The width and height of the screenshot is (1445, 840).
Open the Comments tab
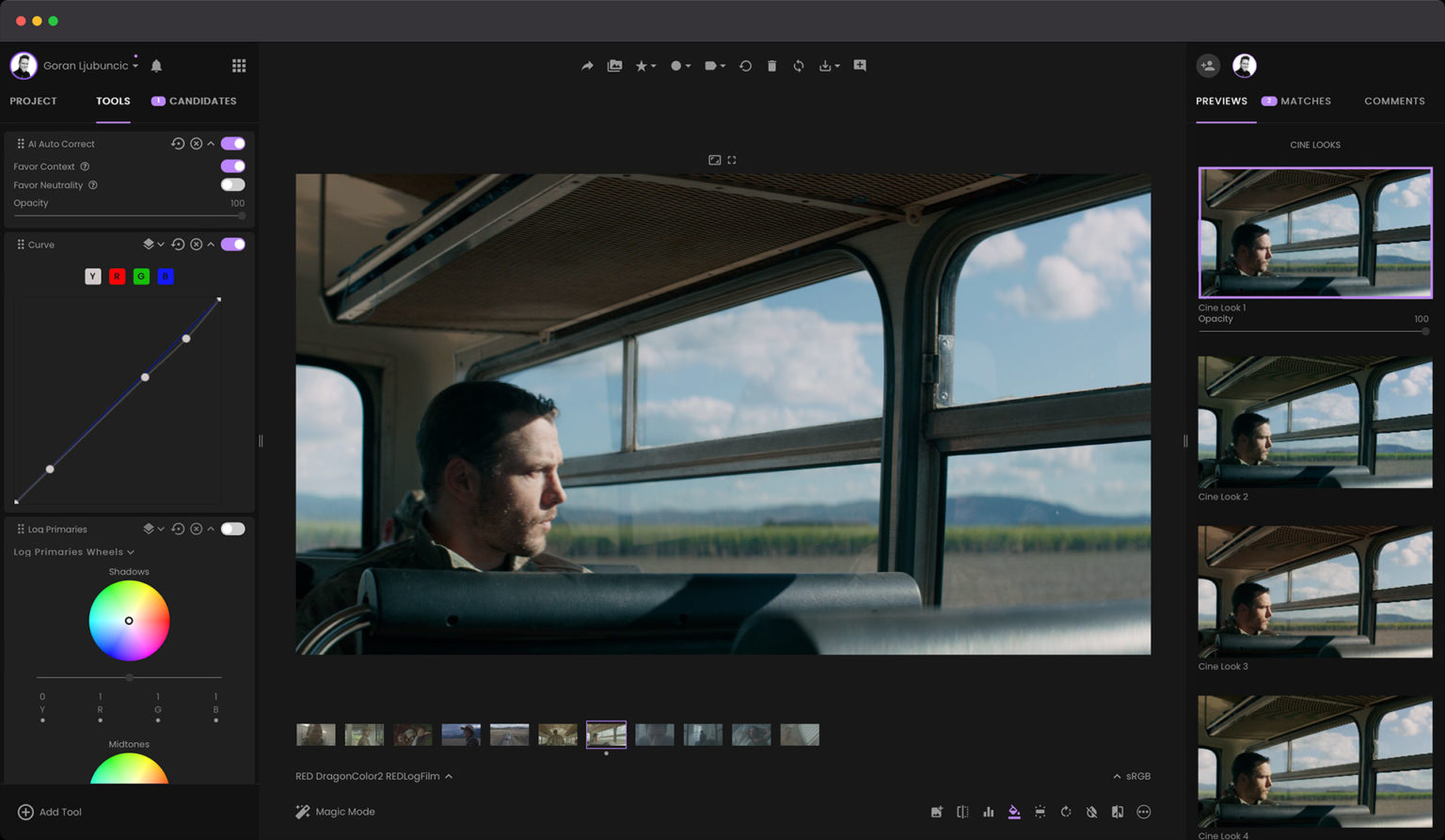coord(1393,101)
